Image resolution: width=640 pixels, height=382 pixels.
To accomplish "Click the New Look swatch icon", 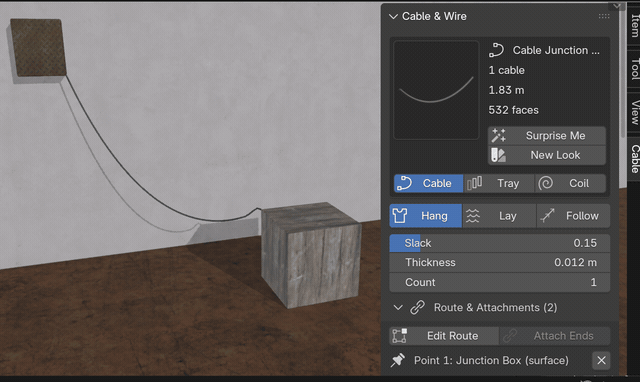I will point(498,155).
